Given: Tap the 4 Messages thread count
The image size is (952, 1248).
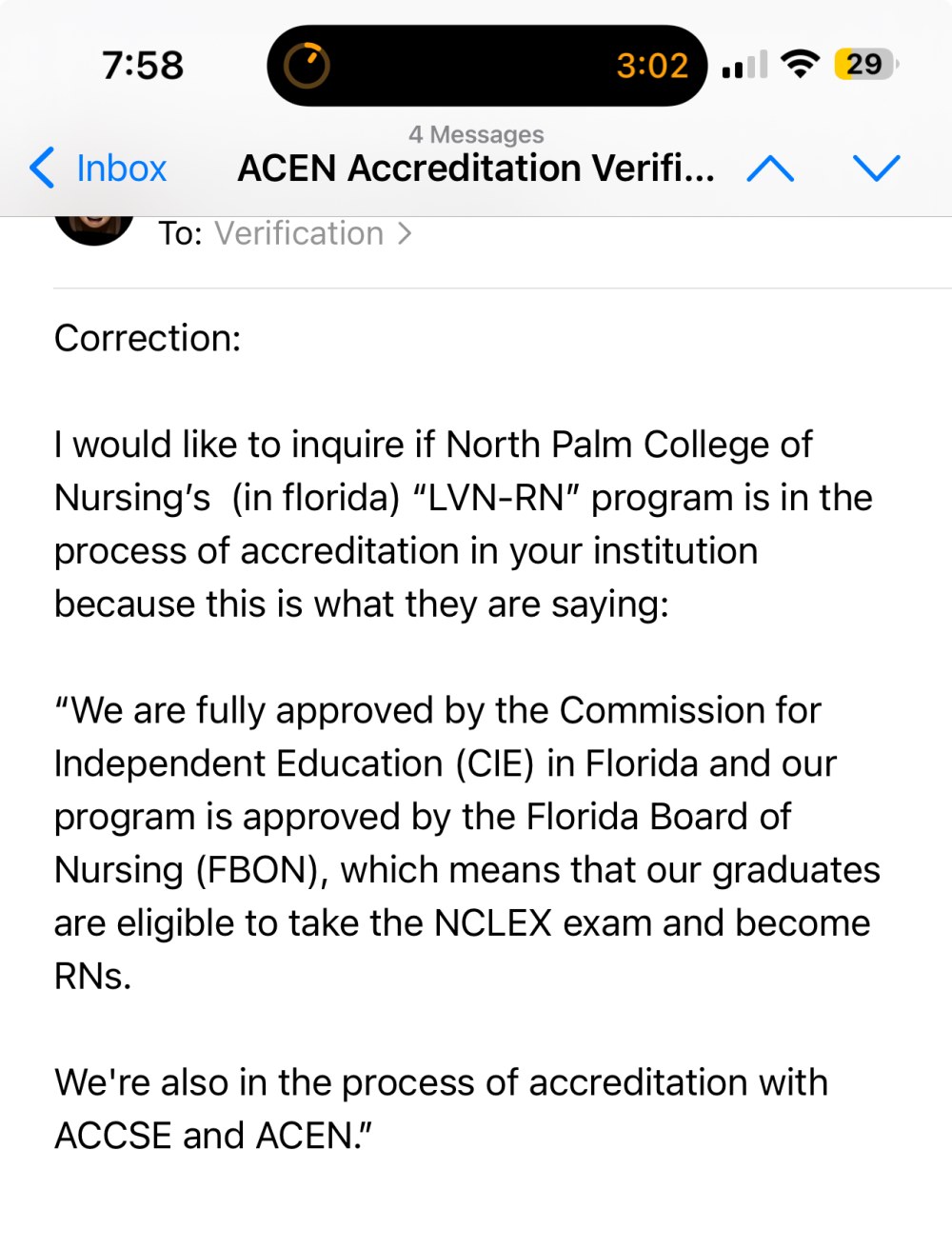Looking at the screenshot, I should coord(476,134).
